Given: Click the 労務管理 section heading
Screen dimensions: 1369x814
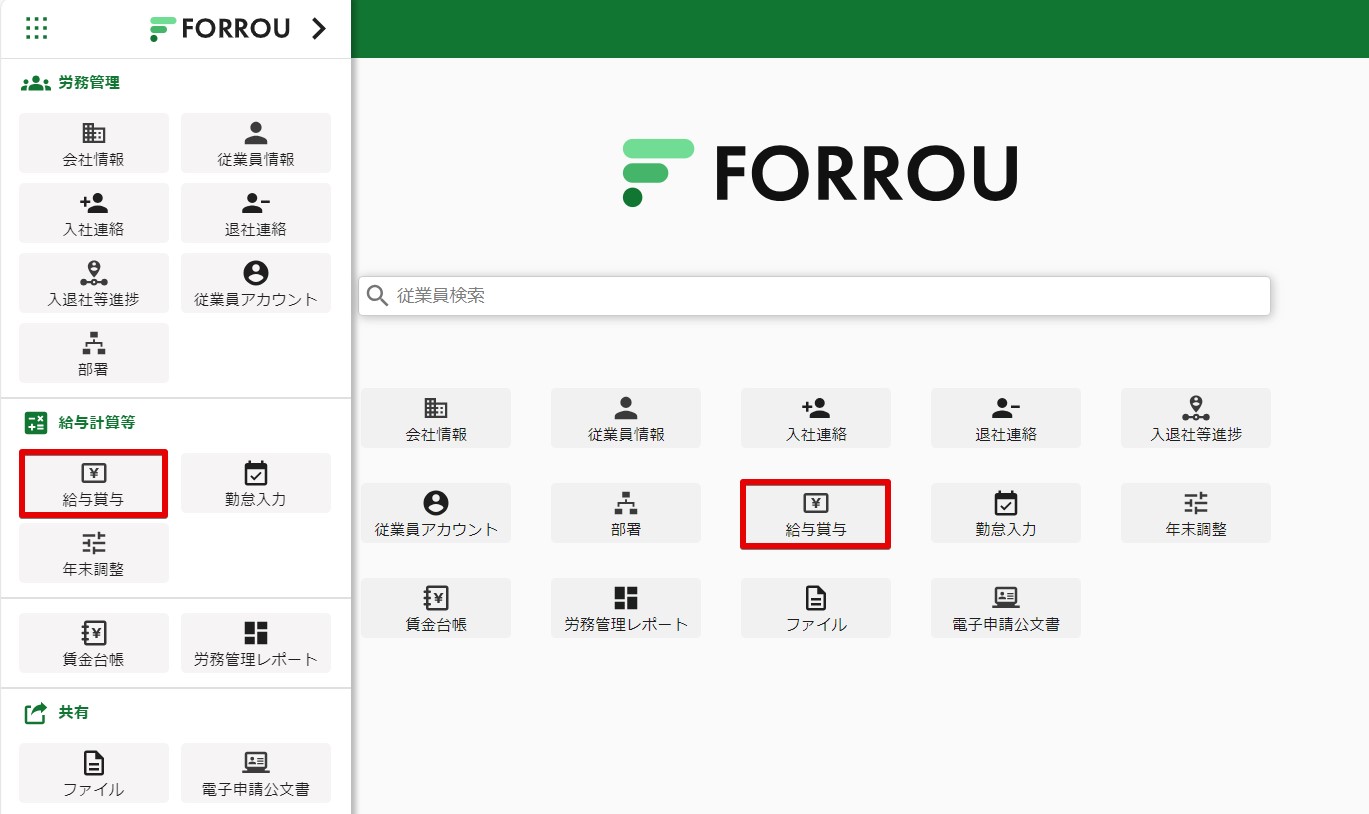Looking at the screenshot, I should click(71, 83).
